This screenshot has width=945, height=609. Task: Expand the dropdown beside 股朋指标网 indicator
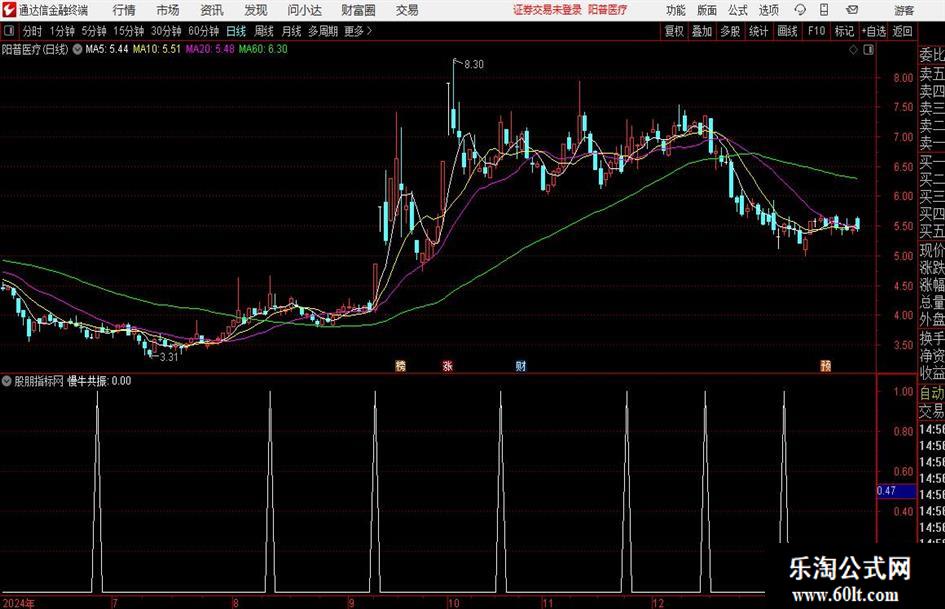pos(7,381)
